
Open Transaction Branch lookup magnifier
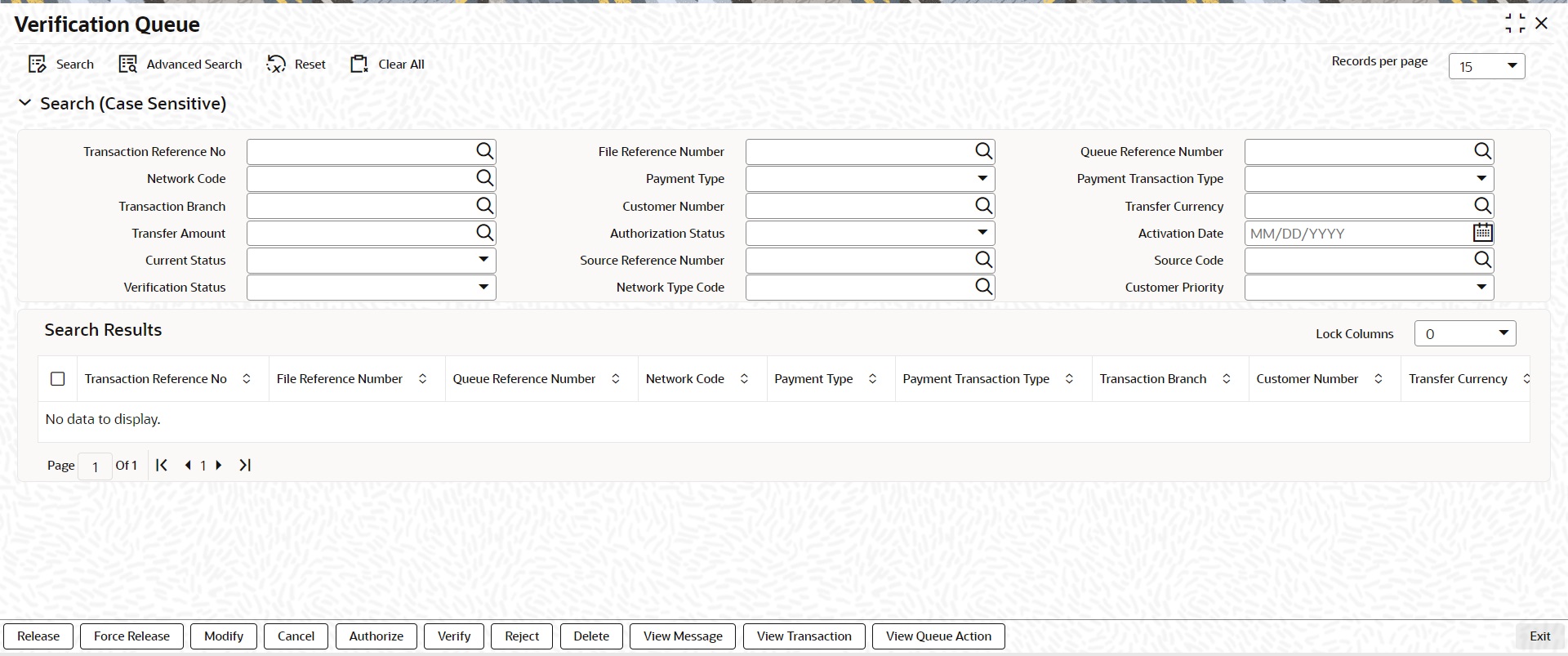pos(484,206)
